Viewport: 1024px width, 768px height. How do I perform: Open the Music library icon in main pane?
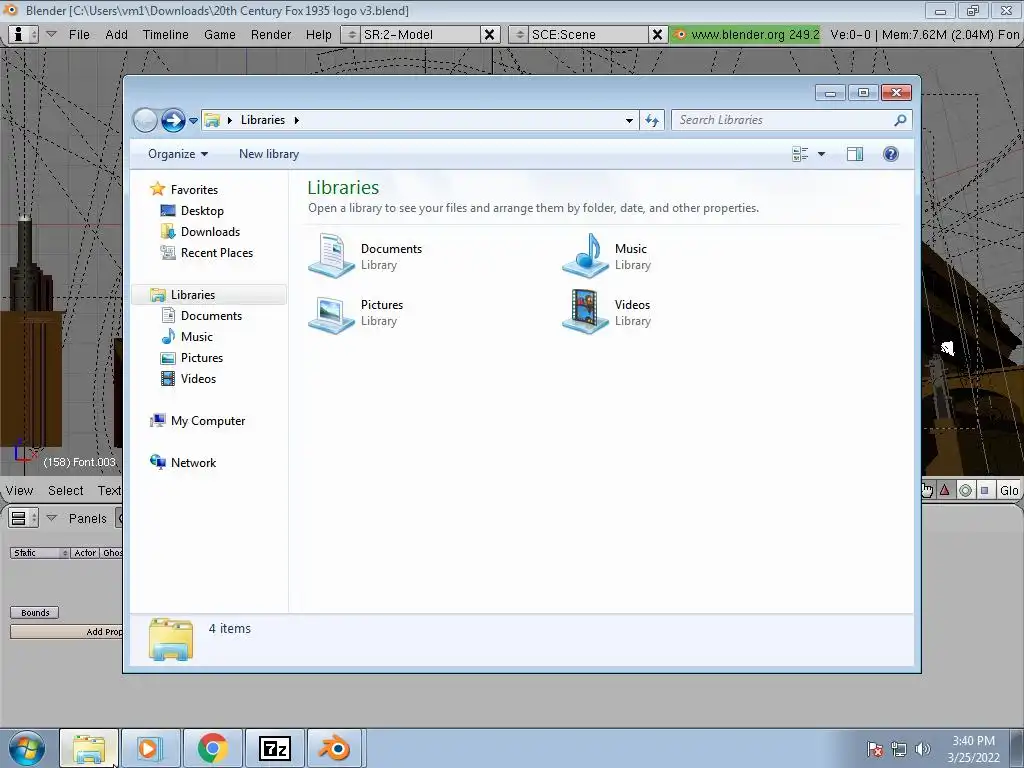(x=586, y=256)
